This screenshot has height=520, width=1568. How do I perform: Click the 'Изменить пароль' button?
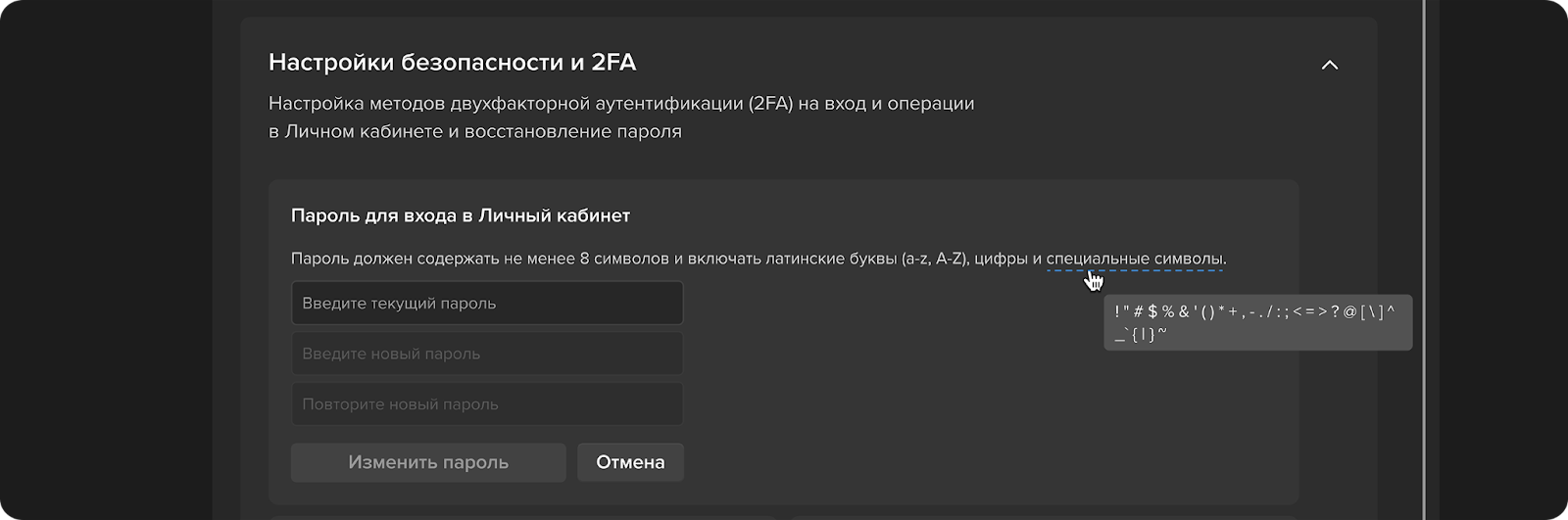coord(428,462)
